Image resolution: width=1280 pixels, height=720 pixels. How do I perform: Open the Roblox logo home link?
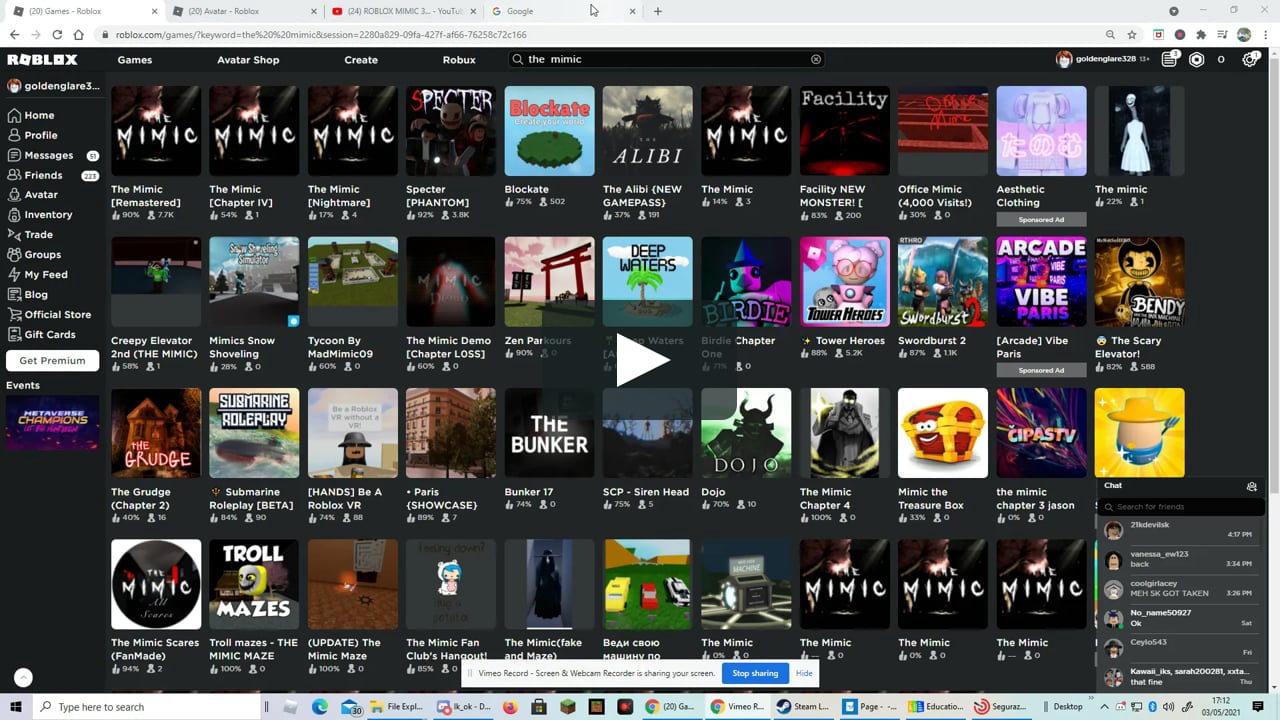click(42, 60)
